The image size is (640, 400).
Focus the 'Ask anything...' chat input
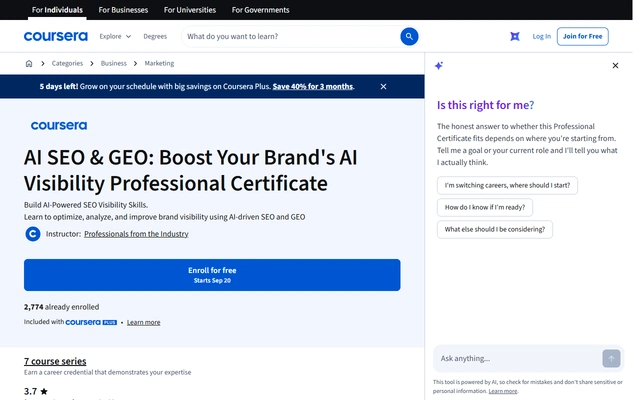click(x=517, y=358)
